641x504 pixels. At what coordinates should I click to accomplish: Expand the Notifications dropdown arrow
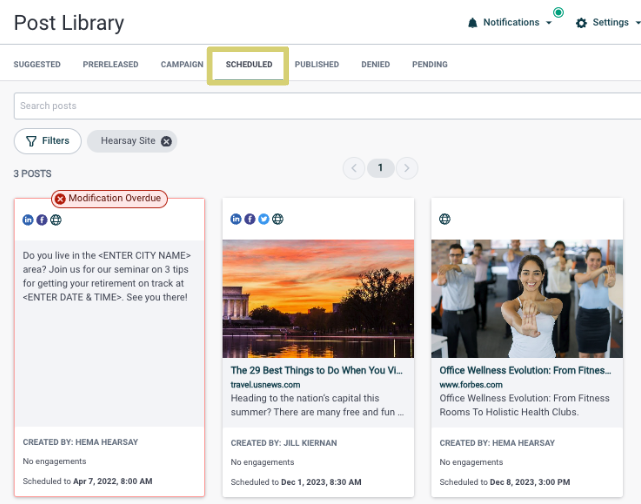[549, 23]
